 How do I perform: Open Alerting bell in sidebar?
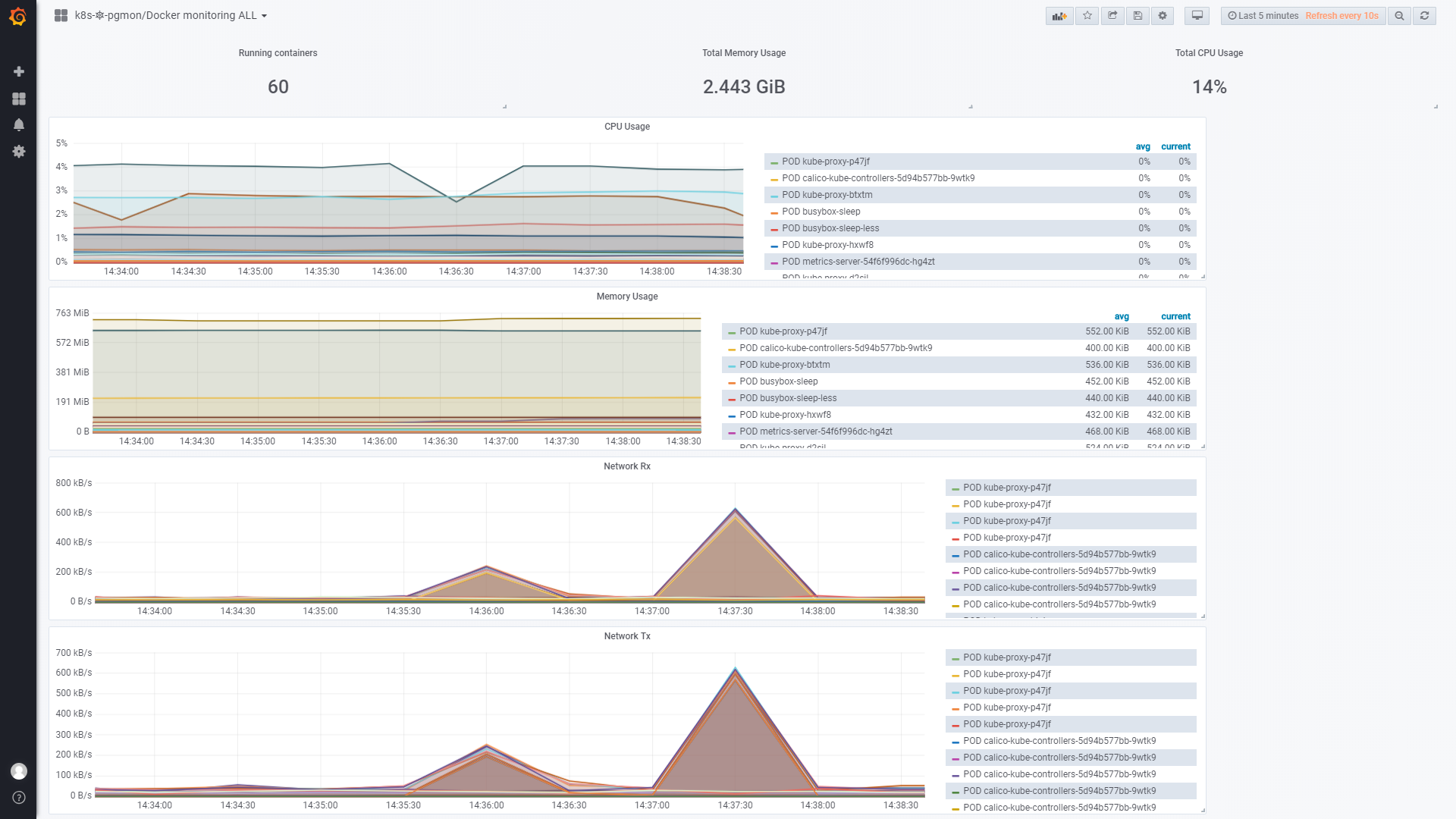point(19,124)
